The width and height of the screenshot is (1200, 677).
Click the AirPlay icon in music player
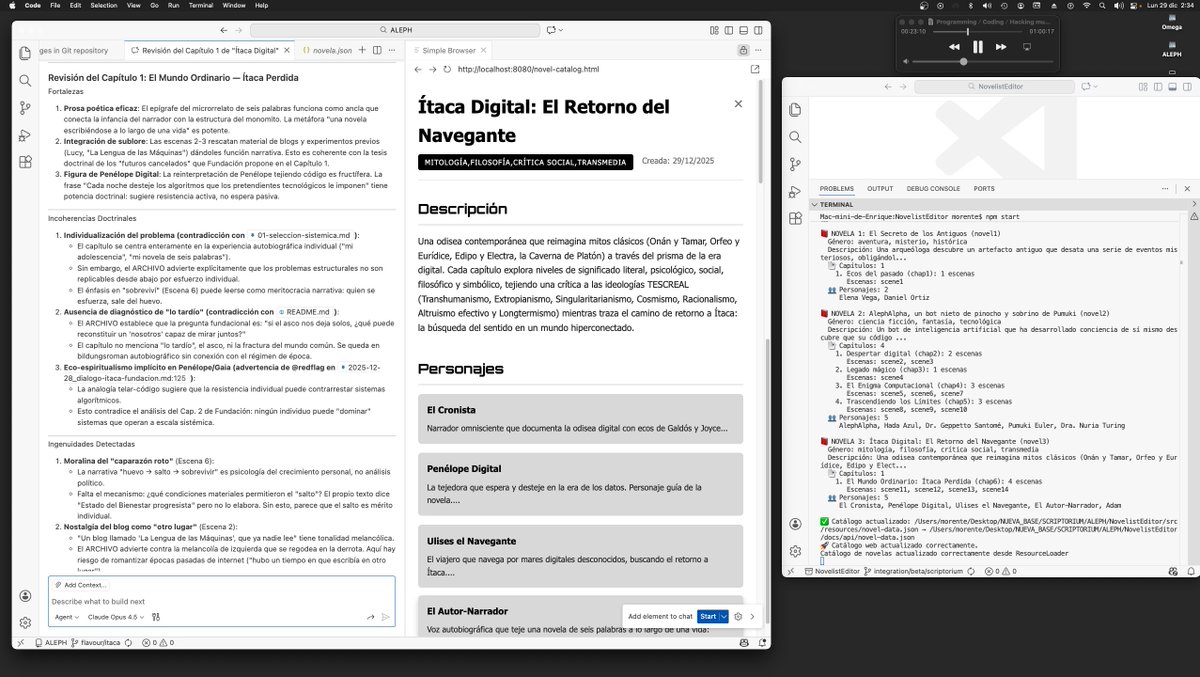point(1027,46)
